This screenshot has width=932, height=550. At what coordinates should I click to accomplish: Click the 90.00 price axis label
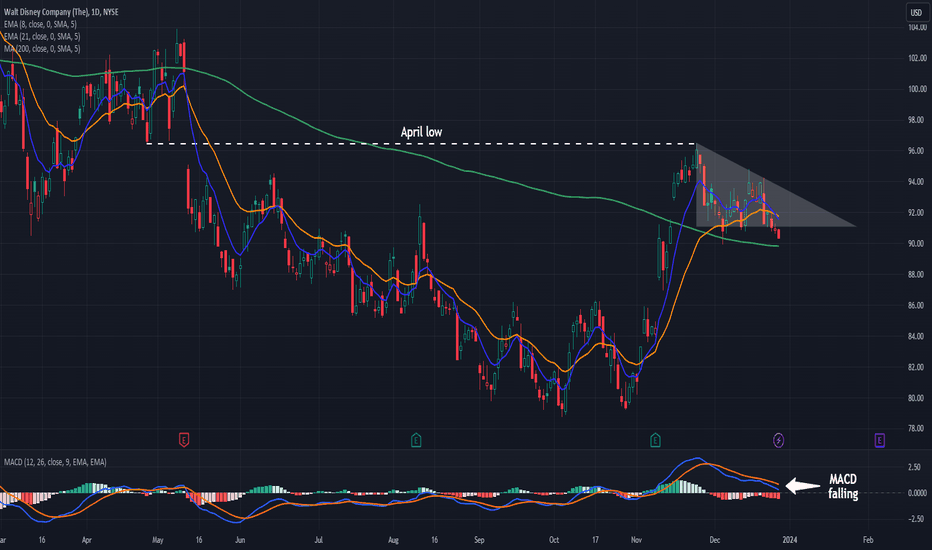tap(917, 244)
